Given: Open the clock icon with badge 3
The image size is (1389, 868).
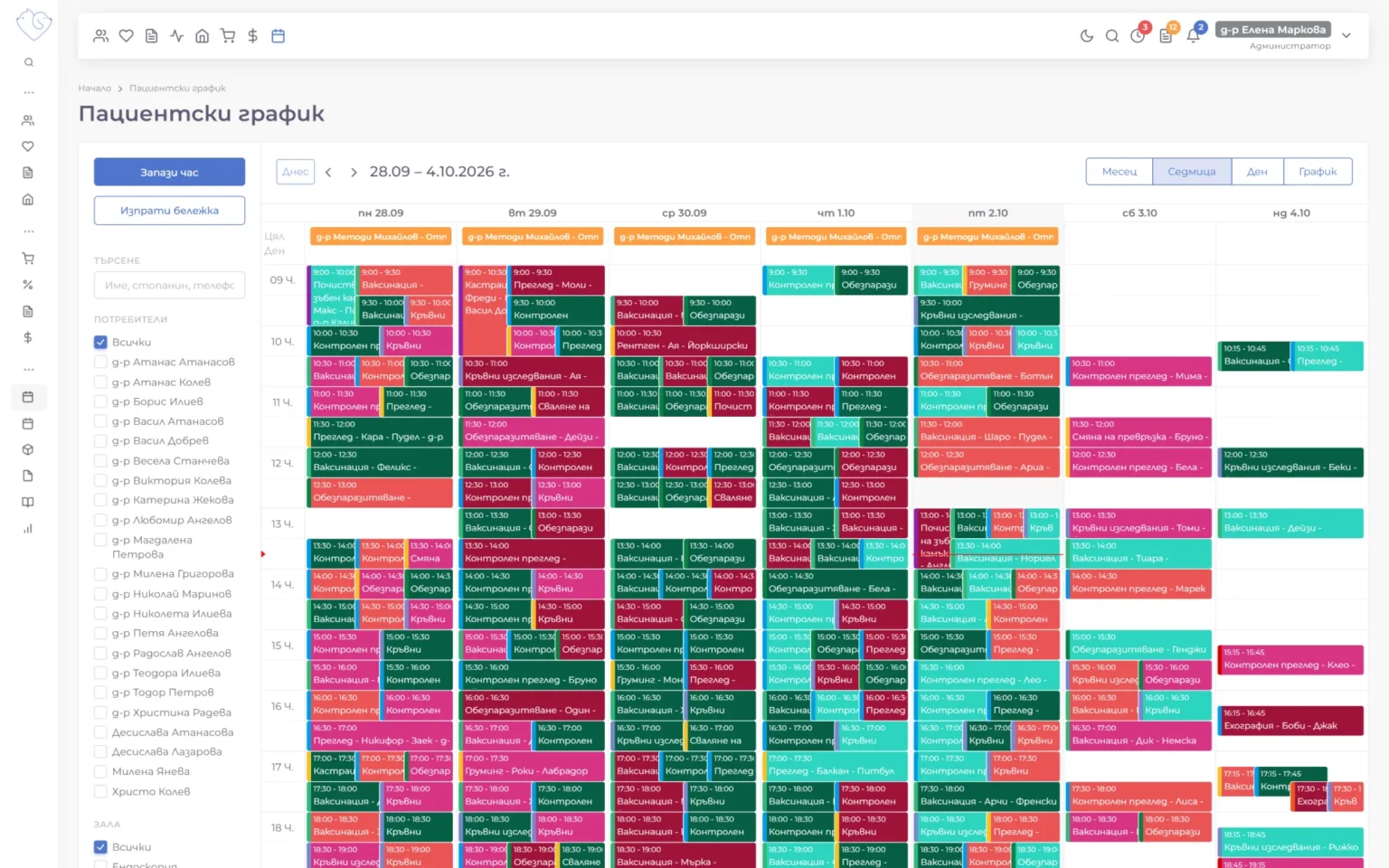Looking at the screenshot, I should point(1138,36).
